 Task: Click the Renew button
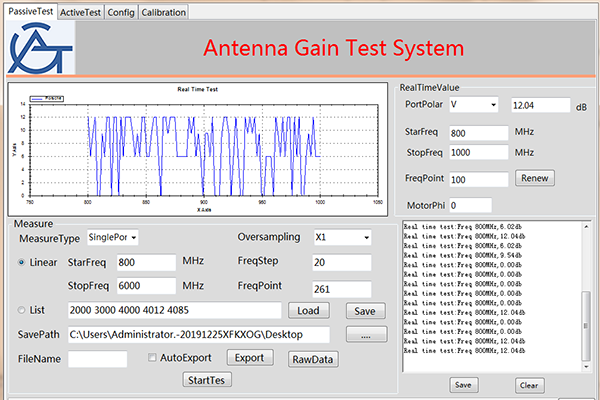tap(533, 179)
